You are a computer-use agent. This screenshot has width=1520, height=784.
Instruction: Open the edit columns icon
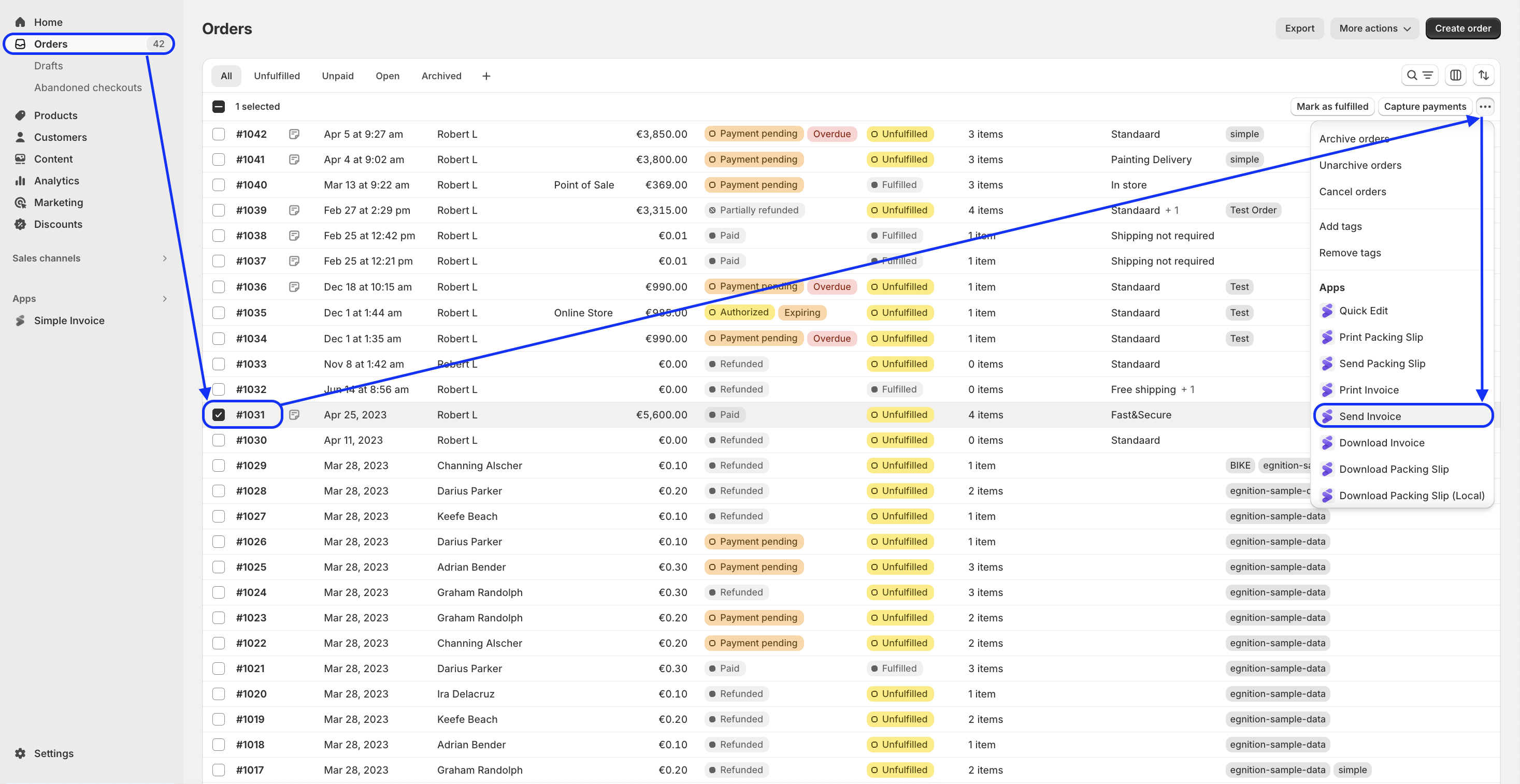[x=1456, y=76]
